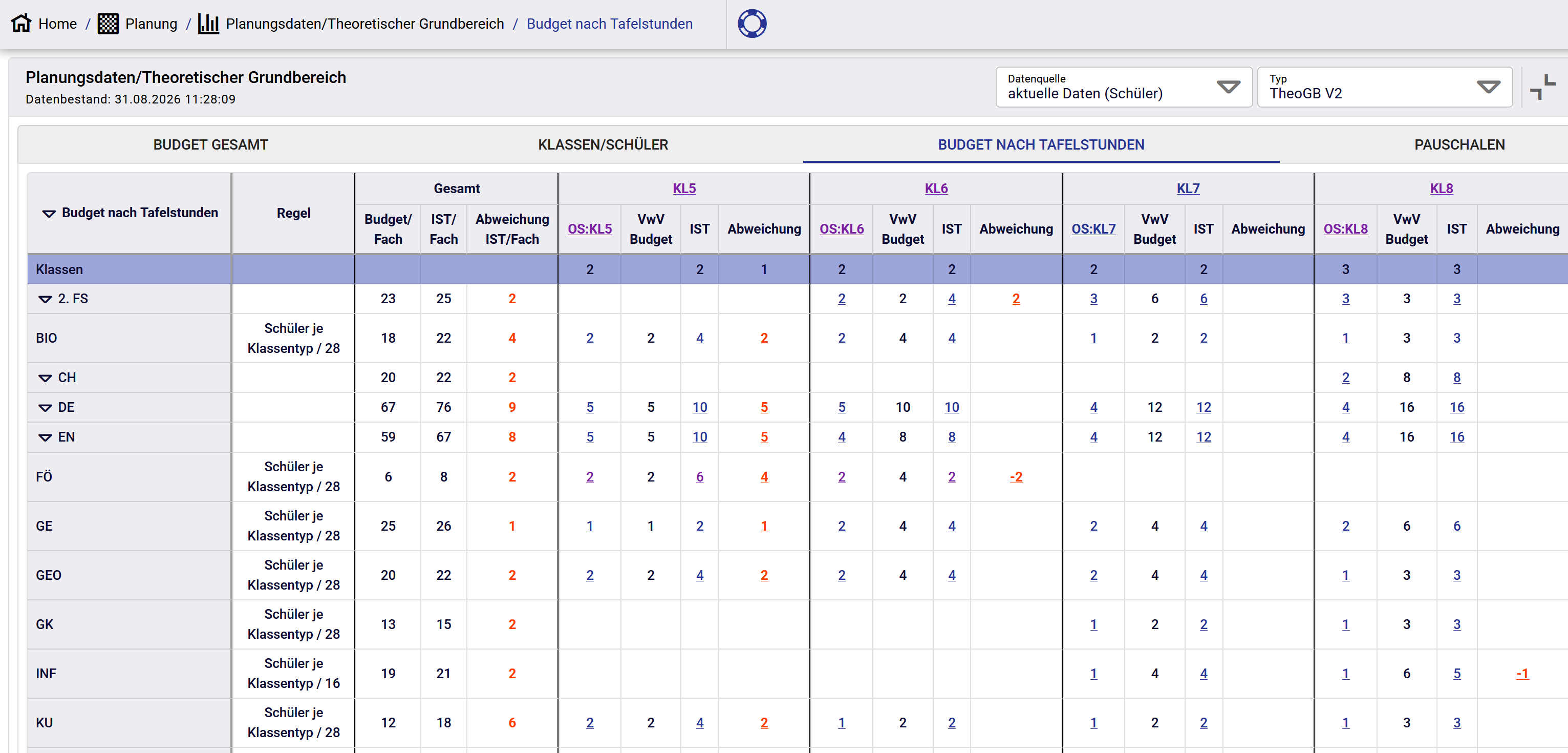Expand the DE subject row

point(45,408)
